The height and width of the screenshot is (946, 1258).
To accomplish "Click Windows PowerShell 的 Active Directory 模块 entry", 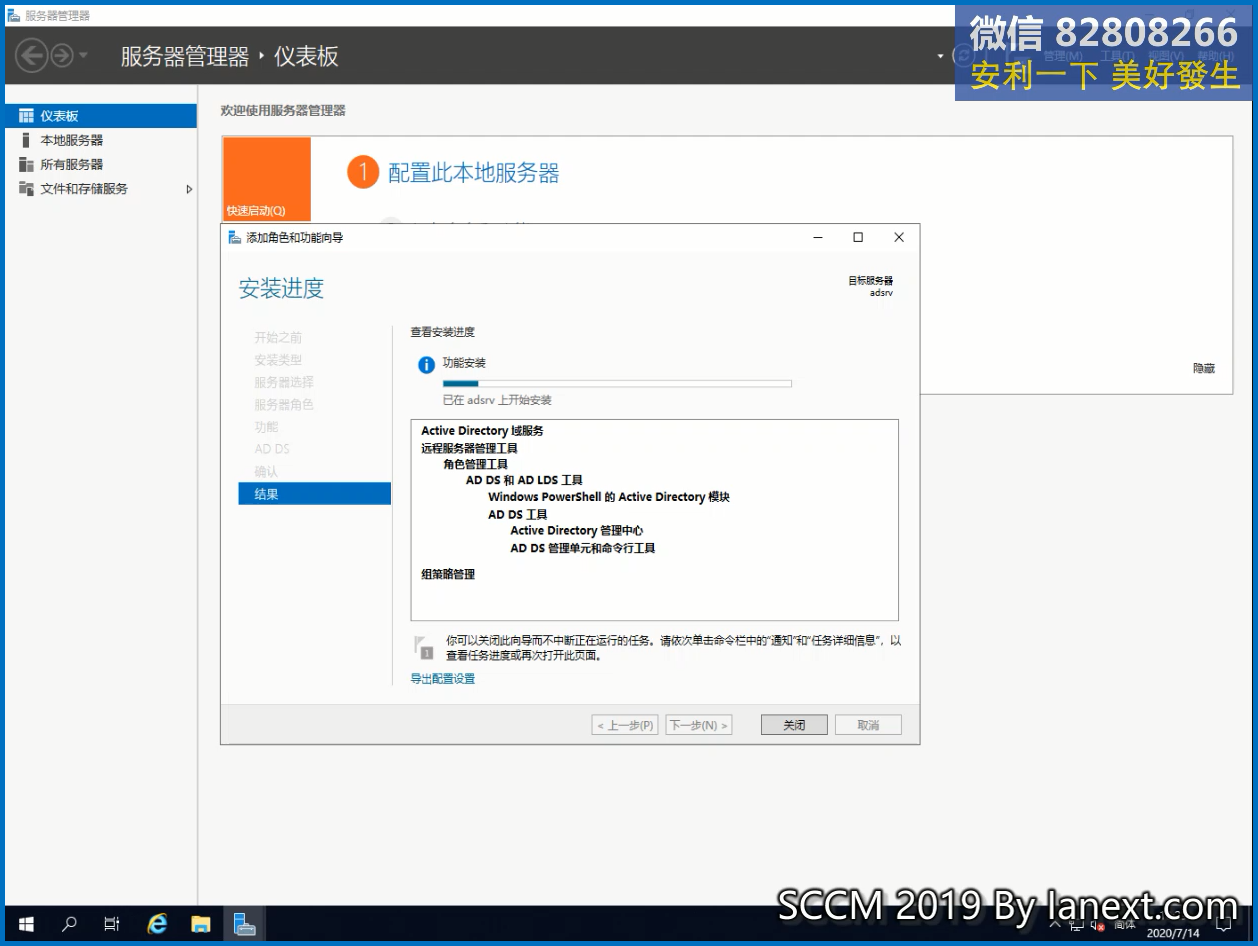I will click(x=609, y=497).
